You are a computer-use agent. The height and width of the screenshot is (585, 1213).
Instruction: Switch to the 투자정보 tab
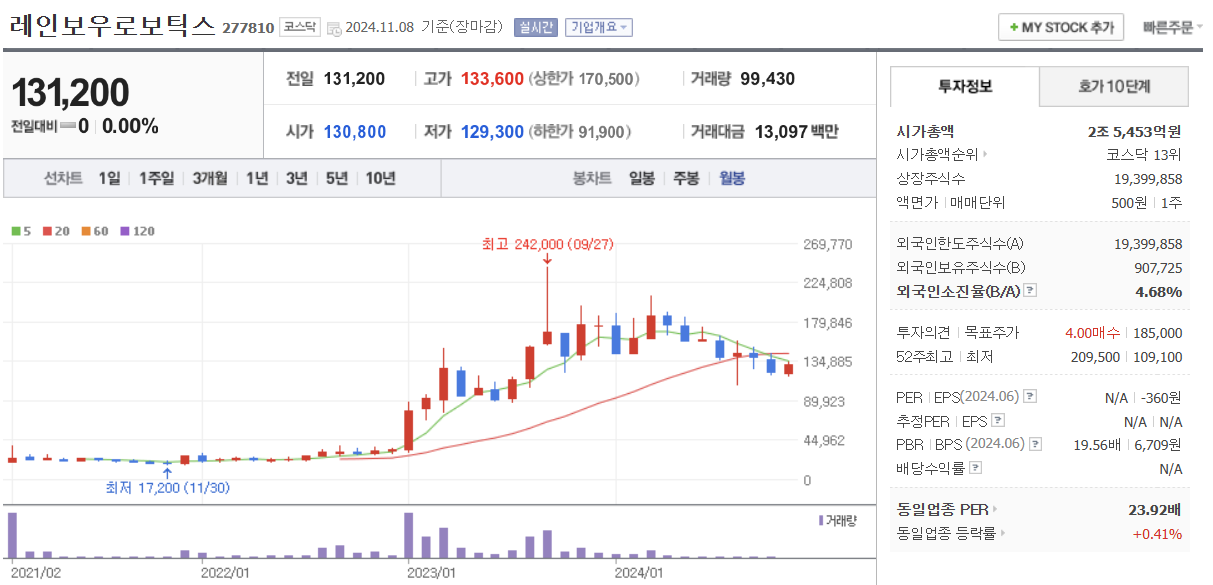[x=965, y=87]
